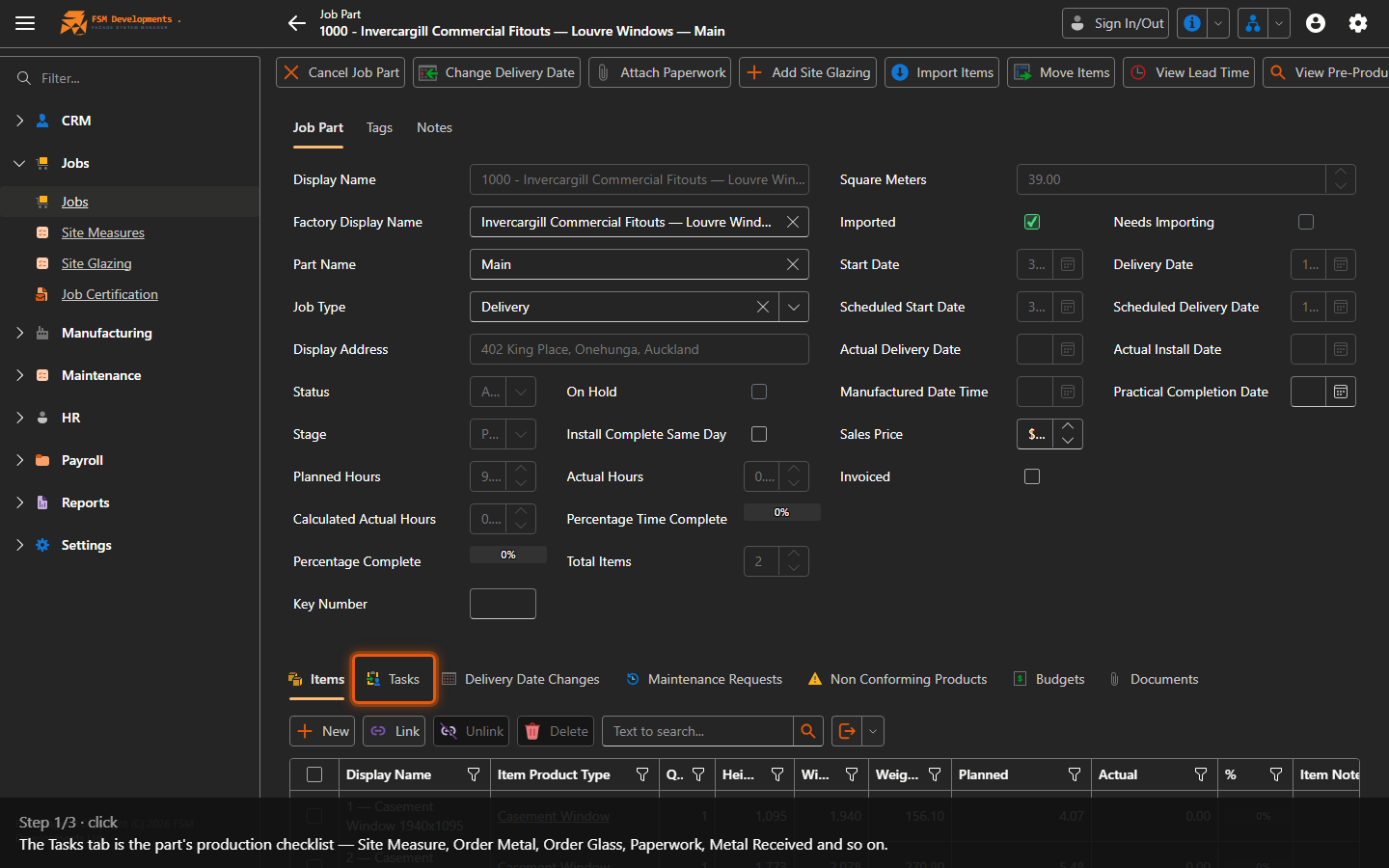Viewport: 1389px width, 868px height.
Task: Click the Text to search field
Action: click(697, 731)
